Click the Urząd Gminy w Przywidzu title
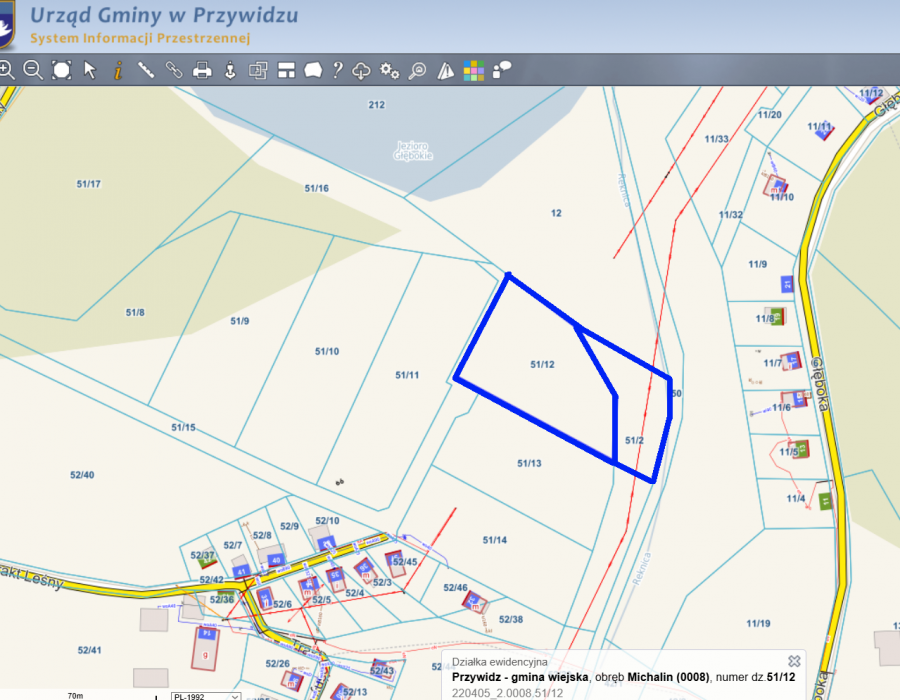 pos(164,17)
